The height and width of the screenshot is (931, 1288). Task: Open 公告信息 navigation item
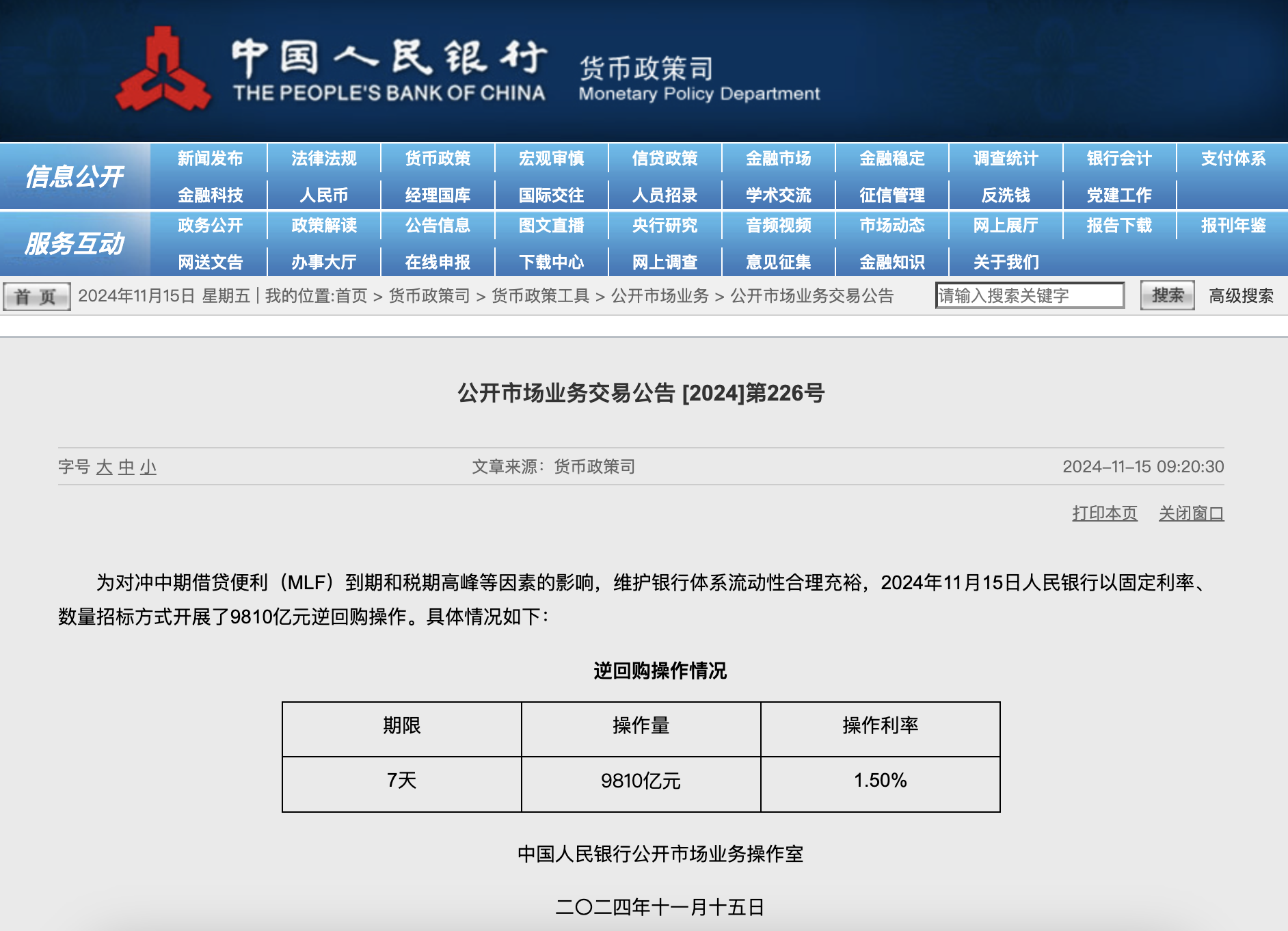click(438, 226)
